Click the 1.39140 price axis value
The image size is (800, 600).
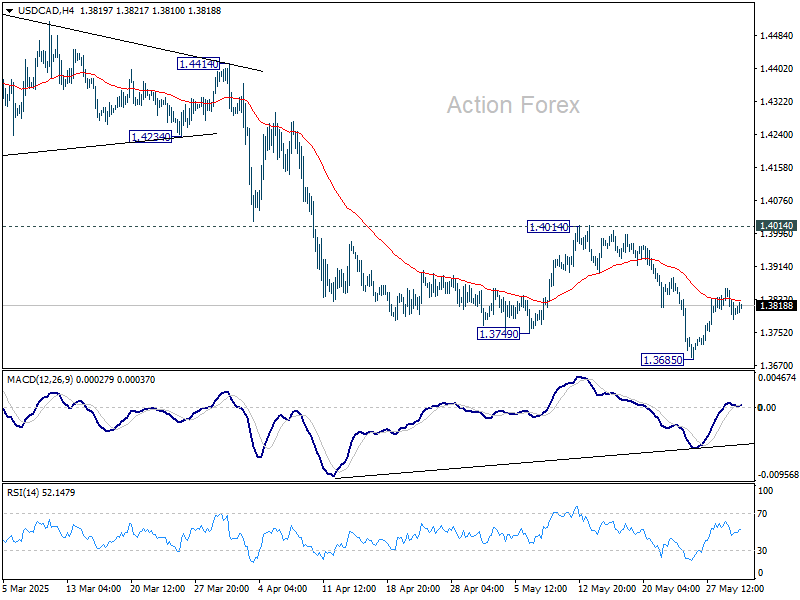click(x=777, y=266)
